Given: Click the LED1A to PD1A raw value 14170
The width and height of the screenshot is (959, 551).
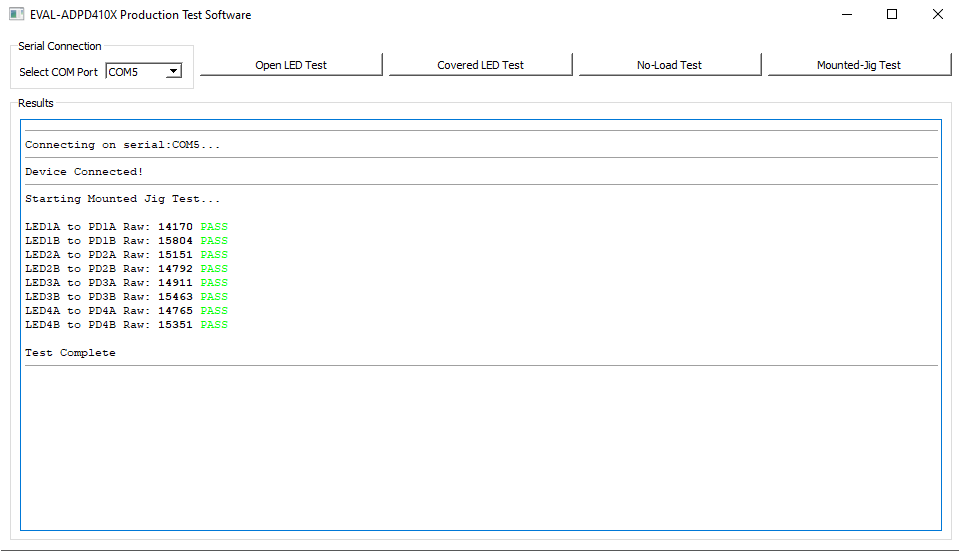Looking at the screenshot, I should point(175,227).
